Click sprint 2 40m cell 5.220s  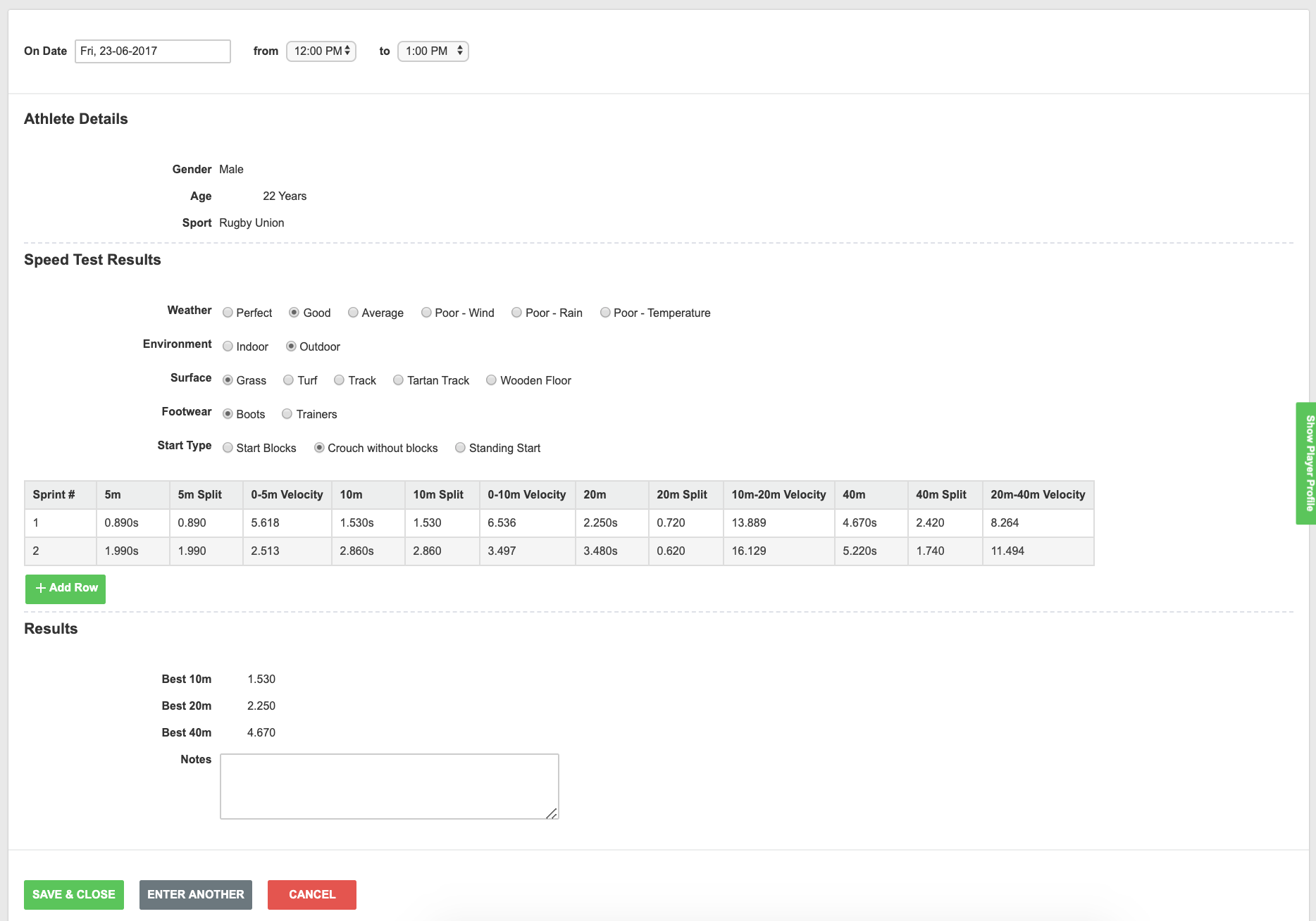(x=871, y=551)
